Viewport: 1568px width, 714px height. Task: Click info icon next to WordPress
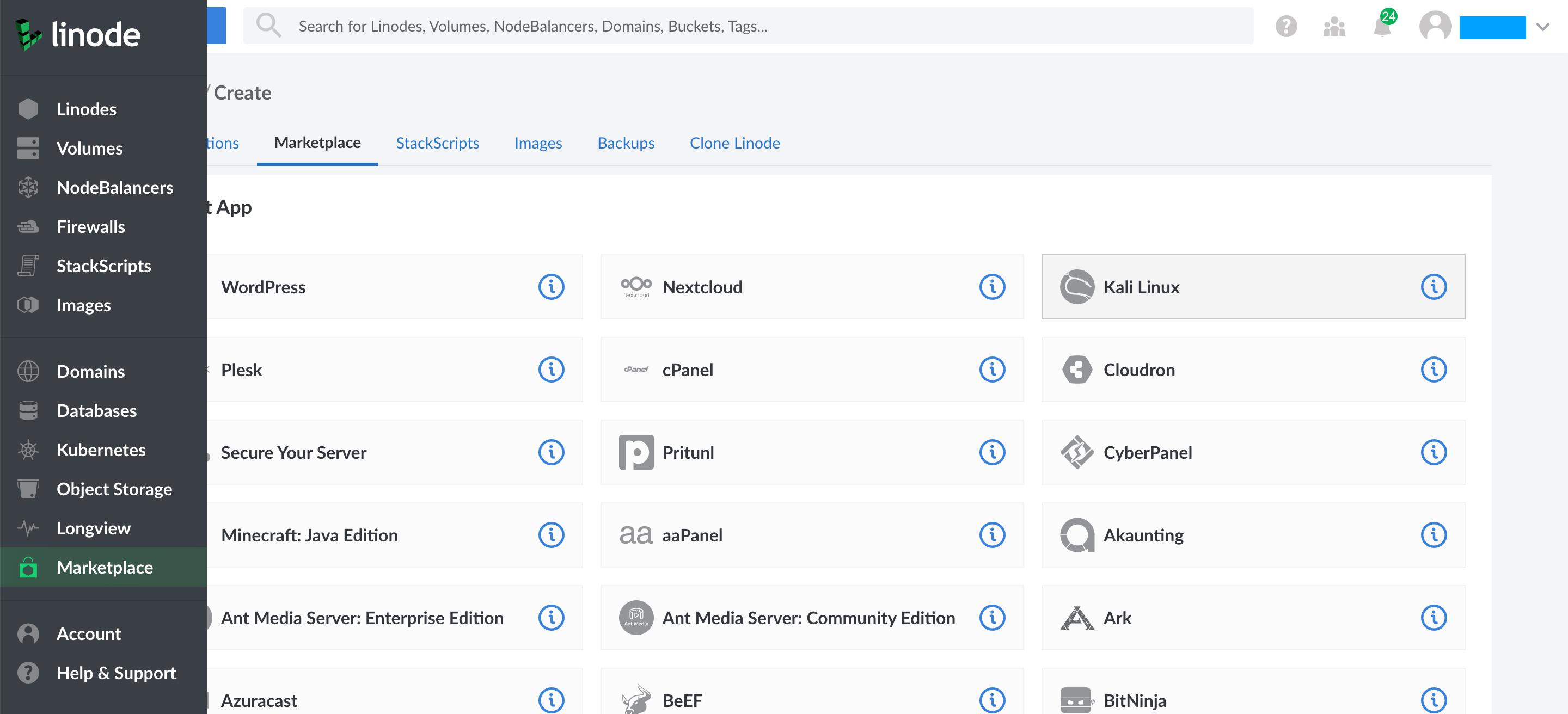[551, 286]
